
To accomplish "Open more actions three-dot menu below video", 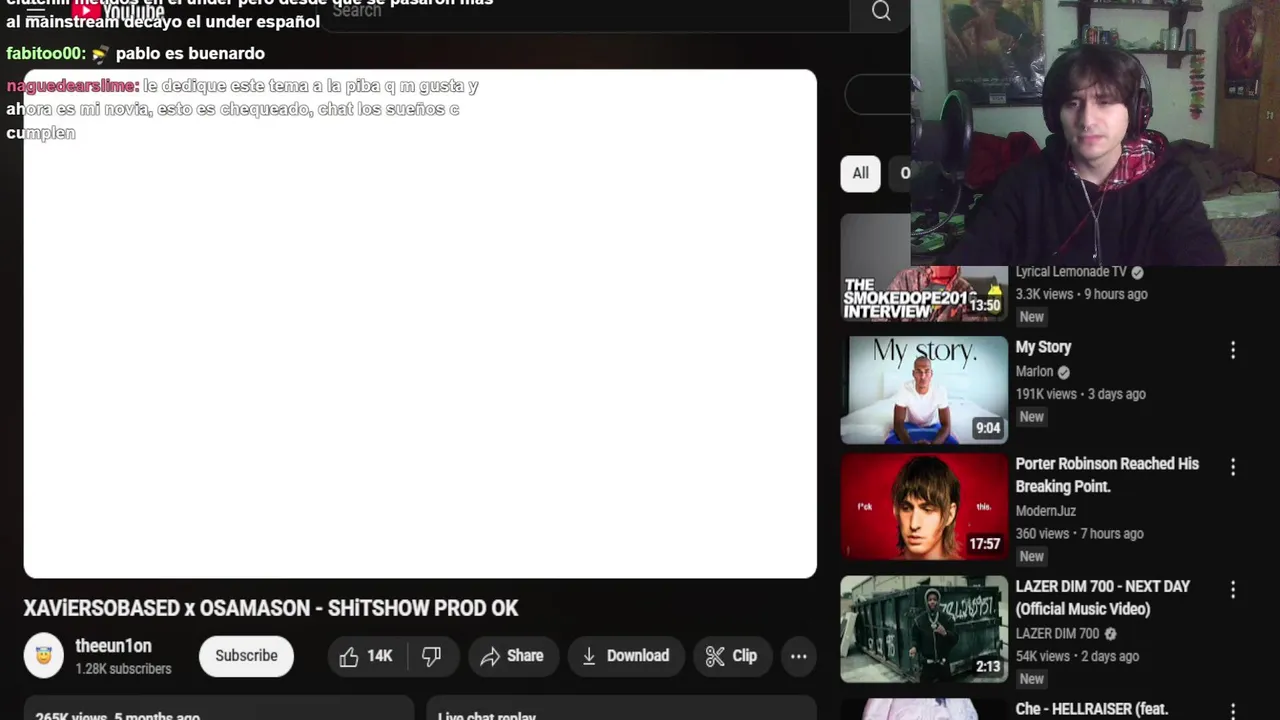I will pos(798,656).
